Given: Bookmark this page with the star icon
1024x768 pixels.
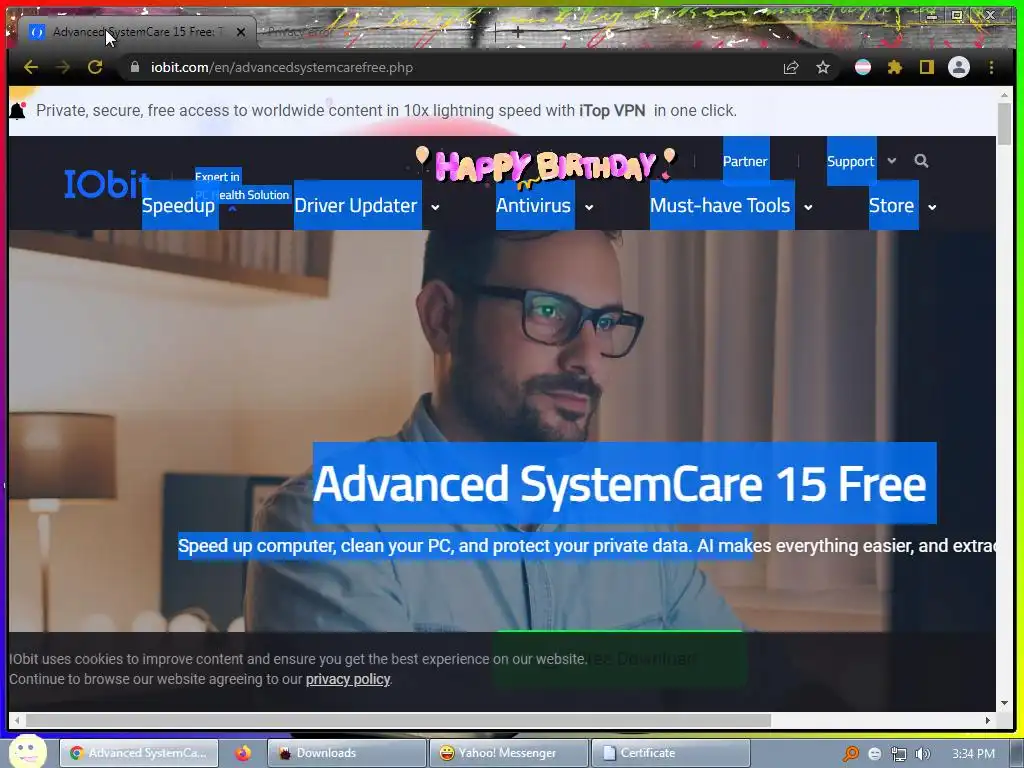Looking at the screenshot, I should [823, 67].
